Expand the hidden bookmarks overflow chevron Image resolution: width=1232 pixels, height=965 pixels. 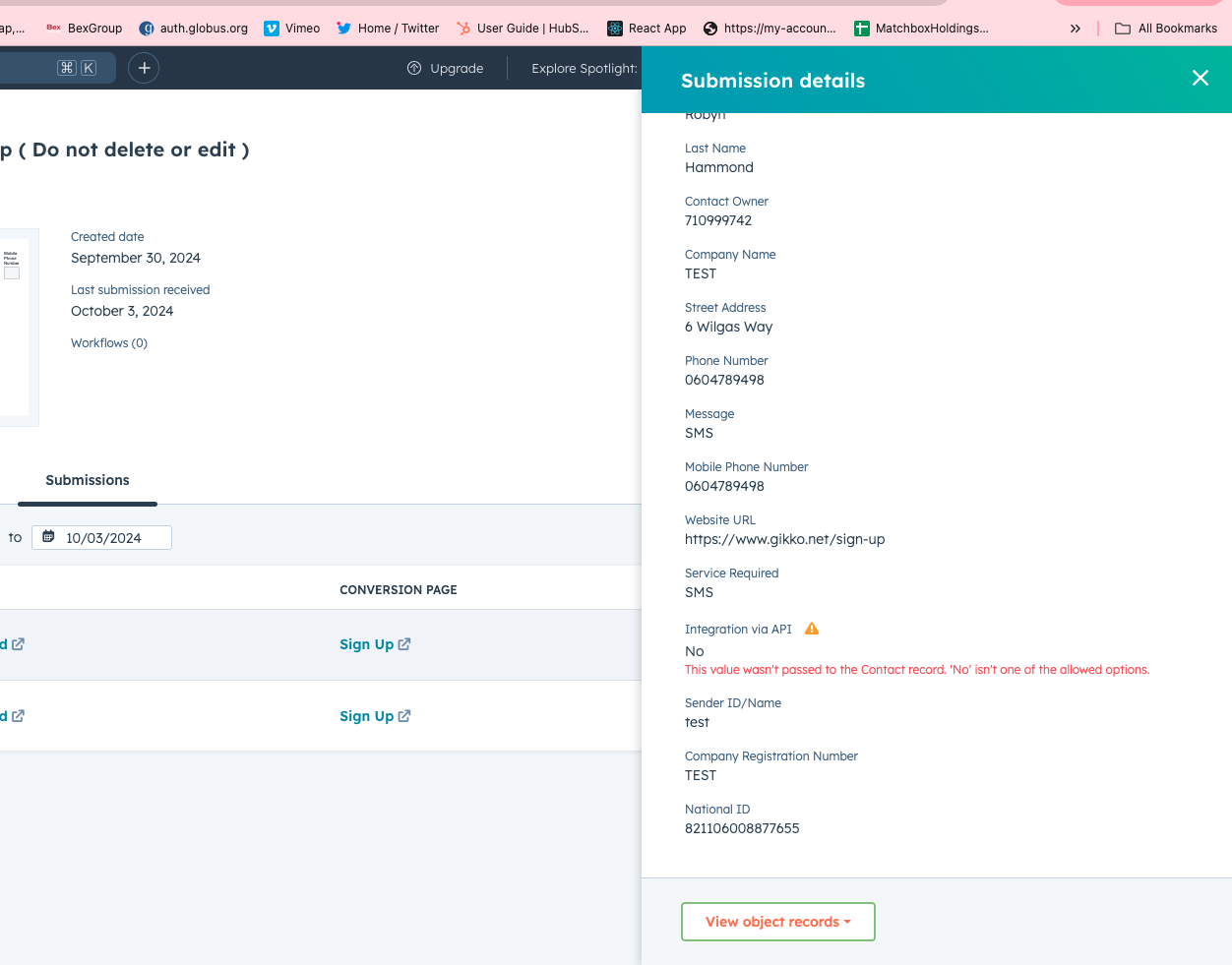point(1075,29)
